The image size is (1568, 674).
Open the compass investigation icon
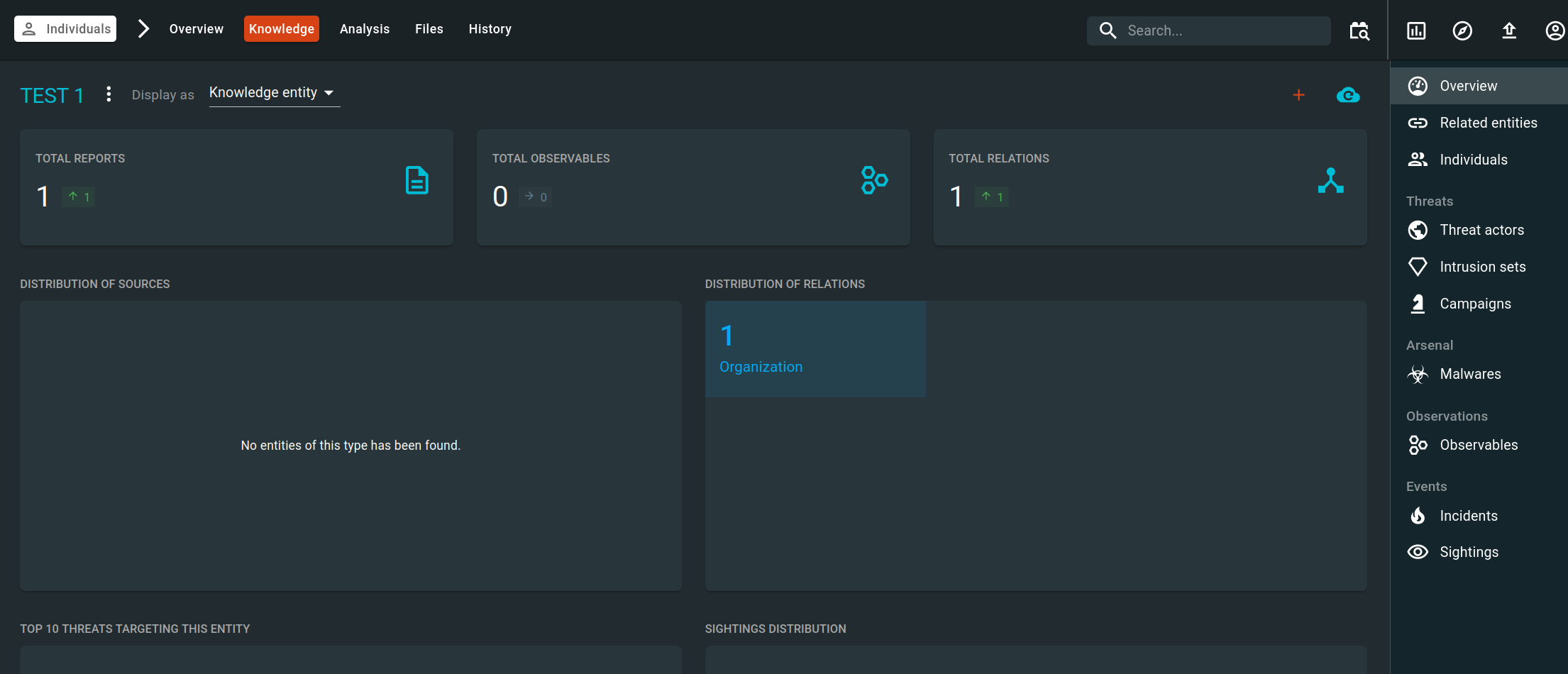pos(1462,31)
